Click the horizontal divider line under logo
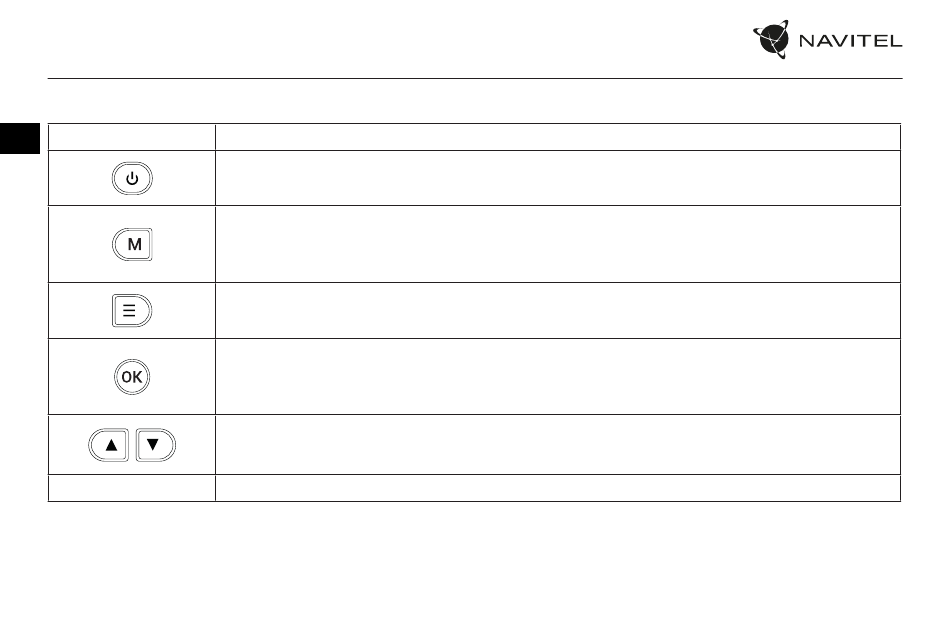 [475, 78]
